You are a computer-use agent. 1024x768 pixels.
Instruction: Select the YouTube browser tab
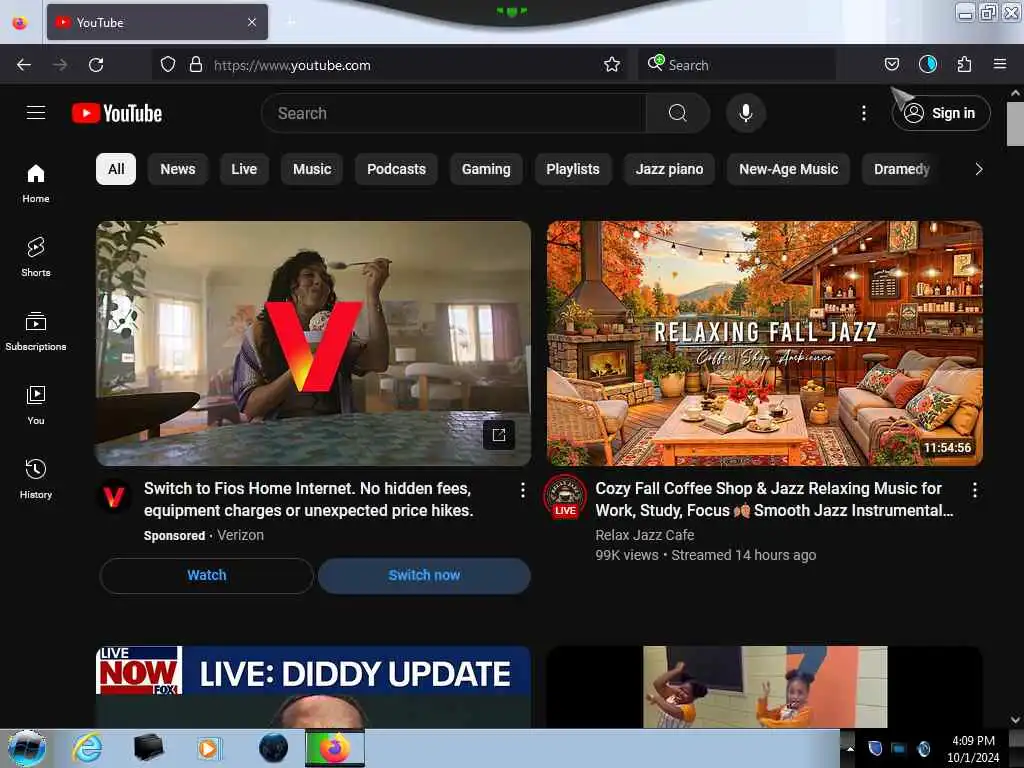[x=157, y=22]
